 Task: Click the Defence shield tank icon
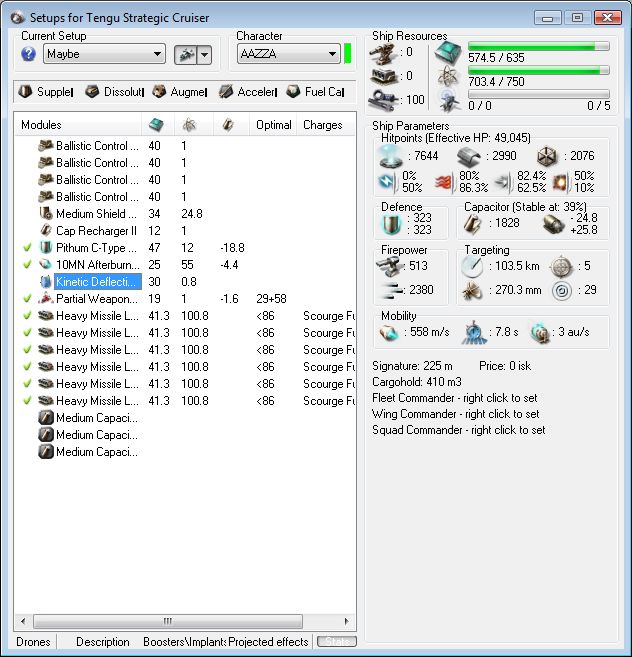click(392, 224)
